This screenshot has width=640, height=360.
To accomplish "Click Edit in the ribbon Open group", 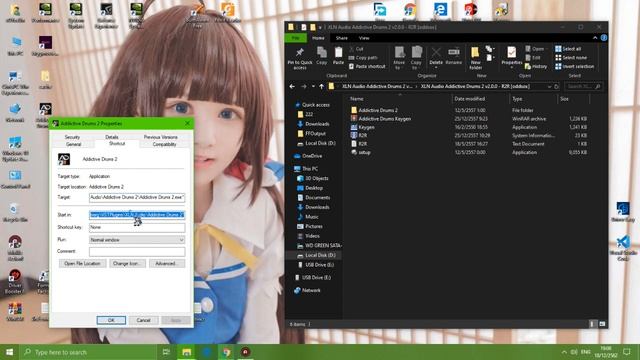I will tap(533, 58).
